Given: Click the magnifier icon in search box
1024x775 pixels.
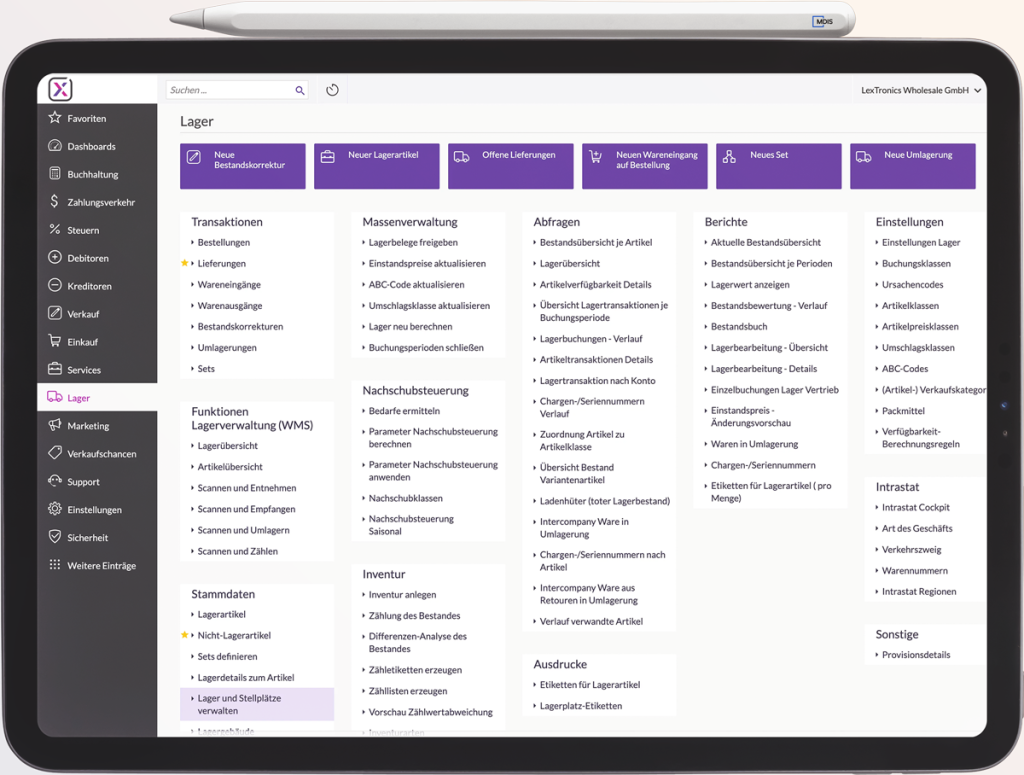Looking at the screenshot, I should click(299, 90).
